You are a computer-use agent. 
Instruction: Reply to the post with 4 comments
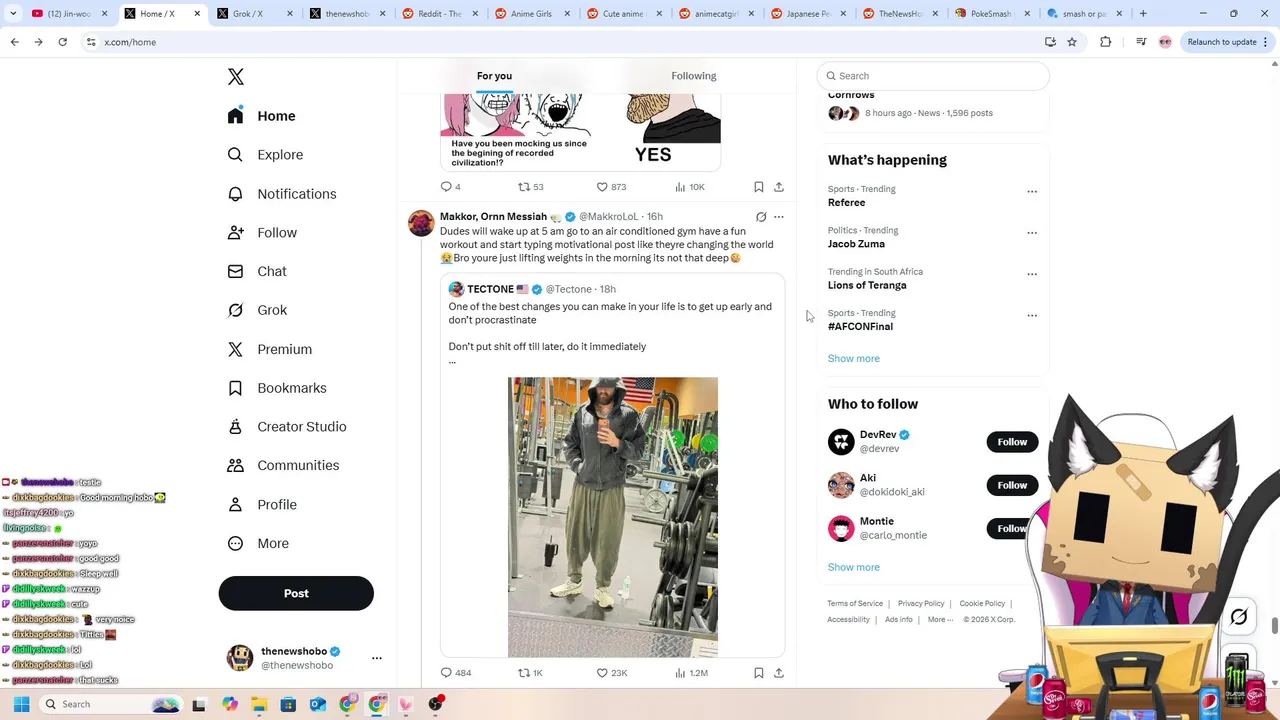(x=450, y=187)
